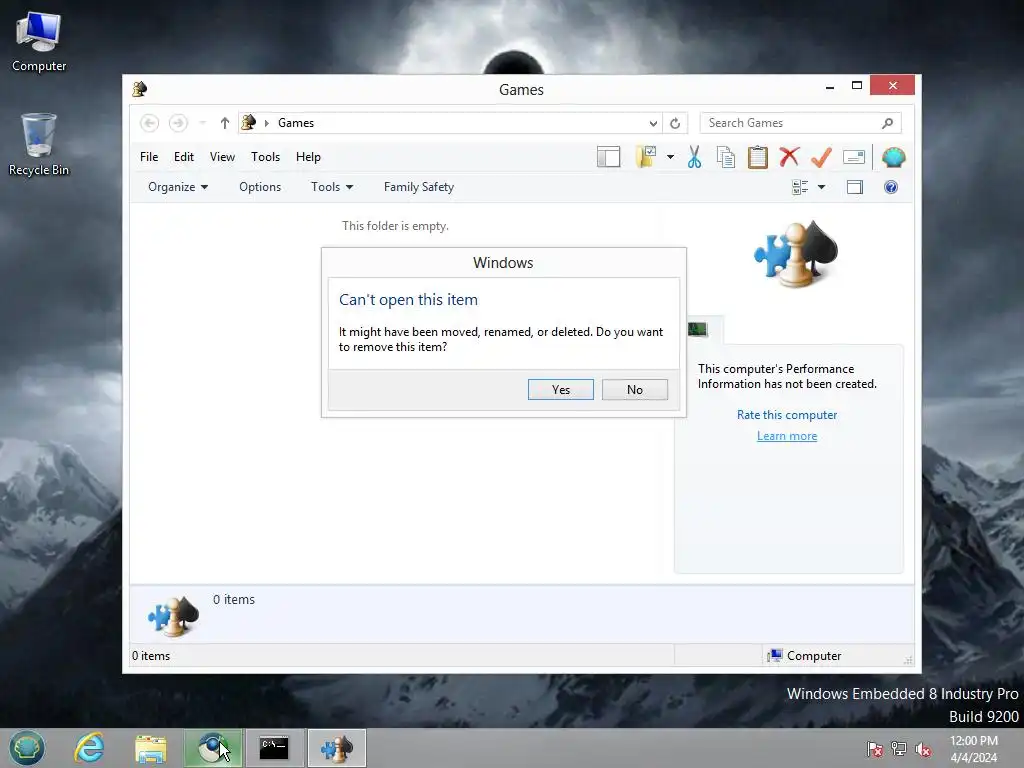The height and width of the screenshot is (768, 1024).
Task: Expand the Organize dropdown
Action: point(178,187)
